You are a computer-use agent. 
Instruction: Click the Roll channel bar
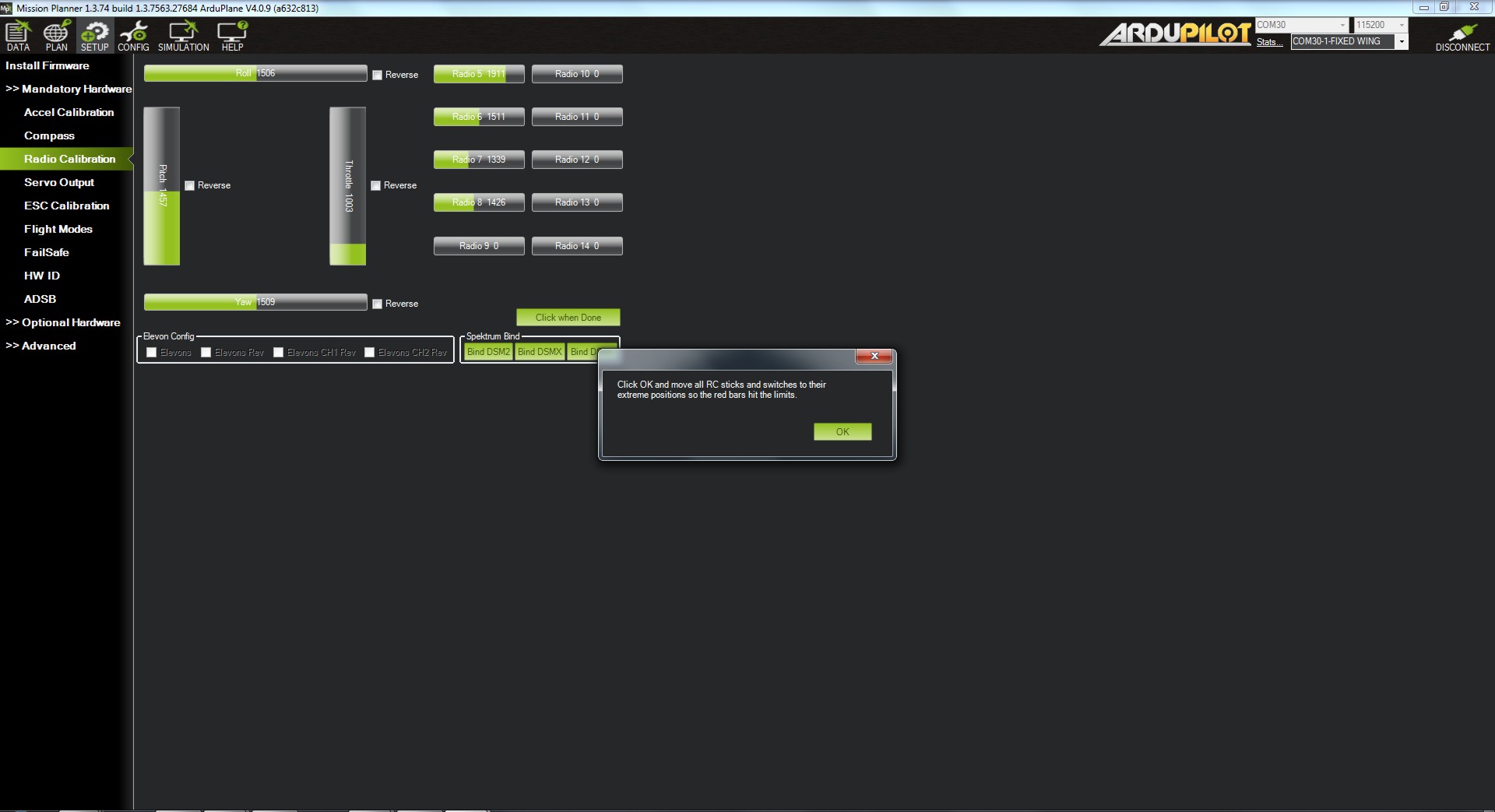[x=255, y=73]
